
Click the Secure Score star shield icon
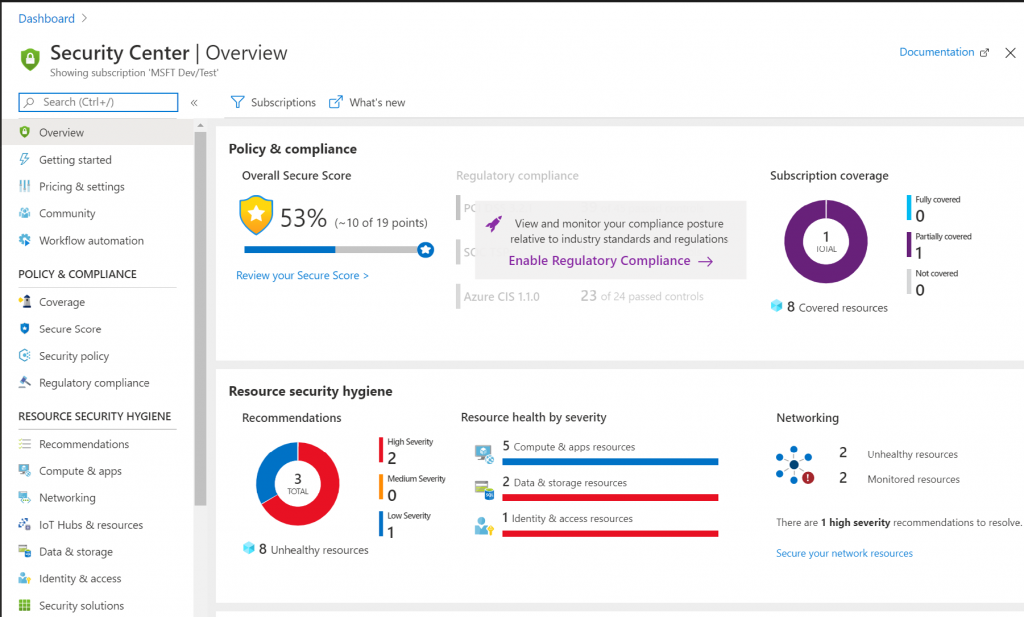click(x=256, y=215)
